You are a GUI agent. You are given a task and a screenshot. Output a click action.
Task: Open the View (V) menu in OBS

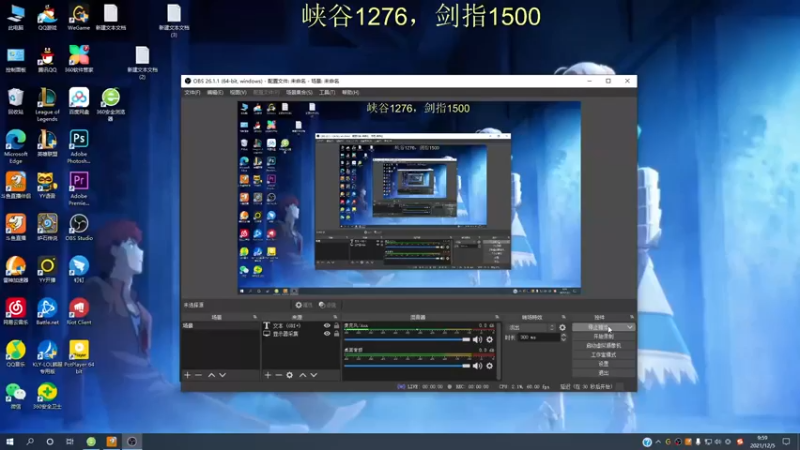pos(238,92)
